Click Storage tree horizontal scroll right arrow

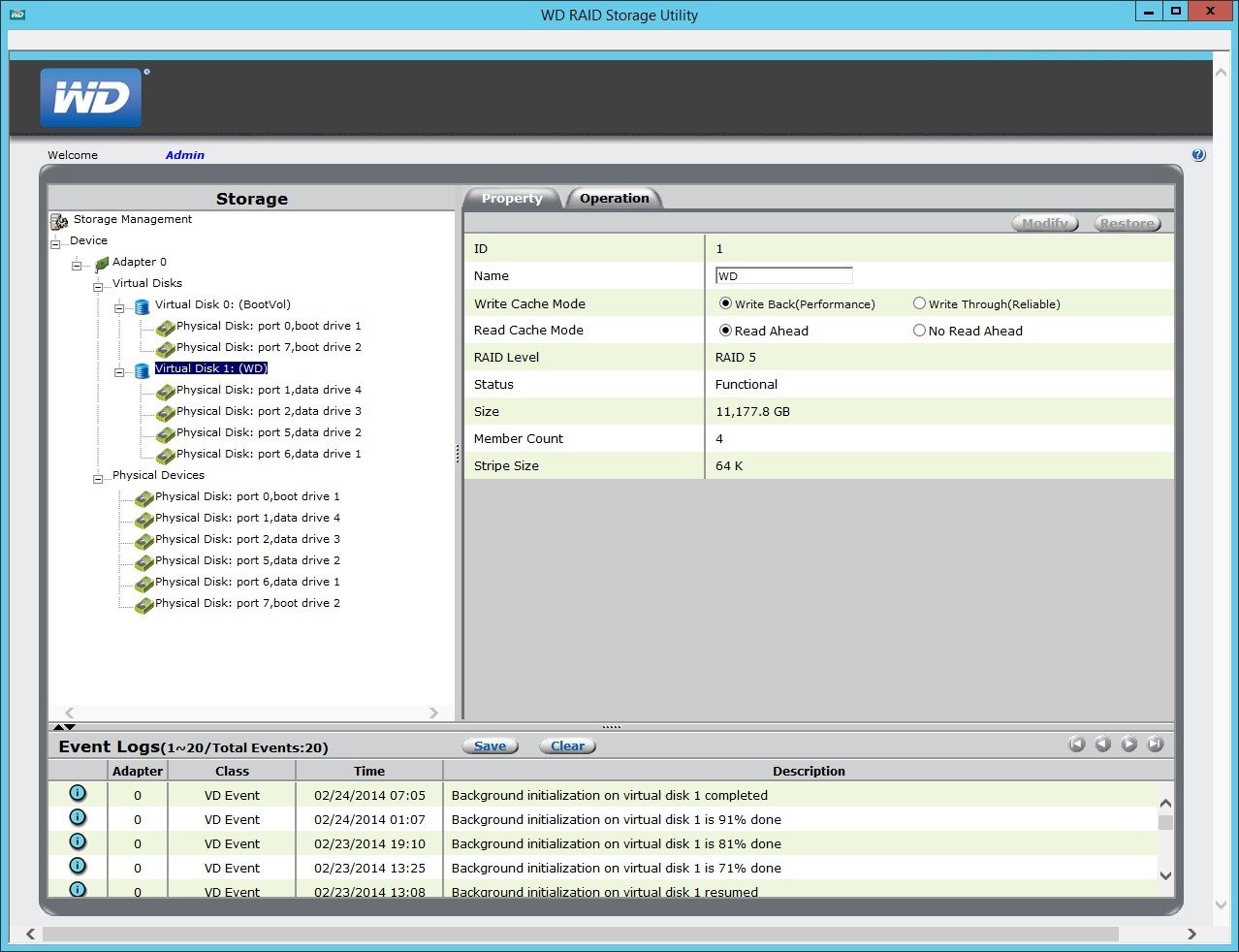pos(433,713)
